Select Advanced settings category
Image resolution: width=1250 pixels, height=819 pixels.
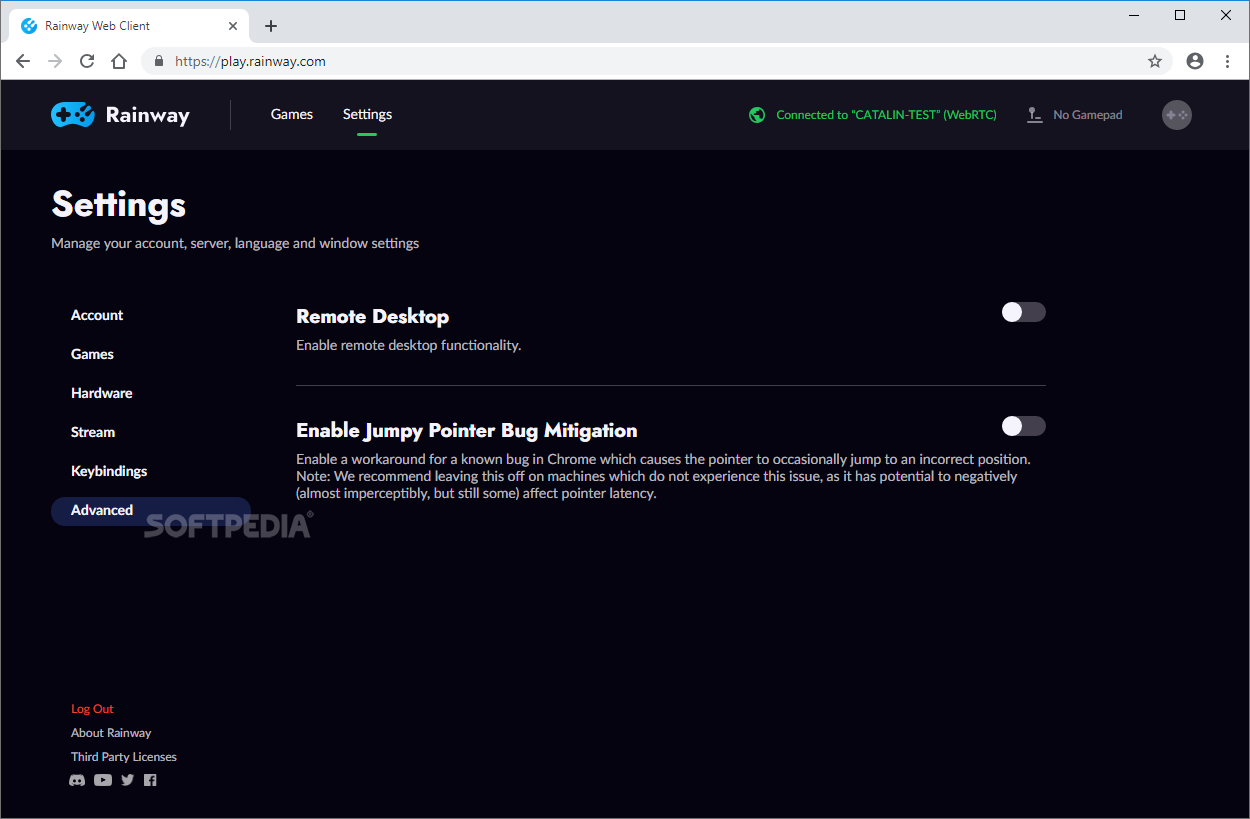pos(151,510)
